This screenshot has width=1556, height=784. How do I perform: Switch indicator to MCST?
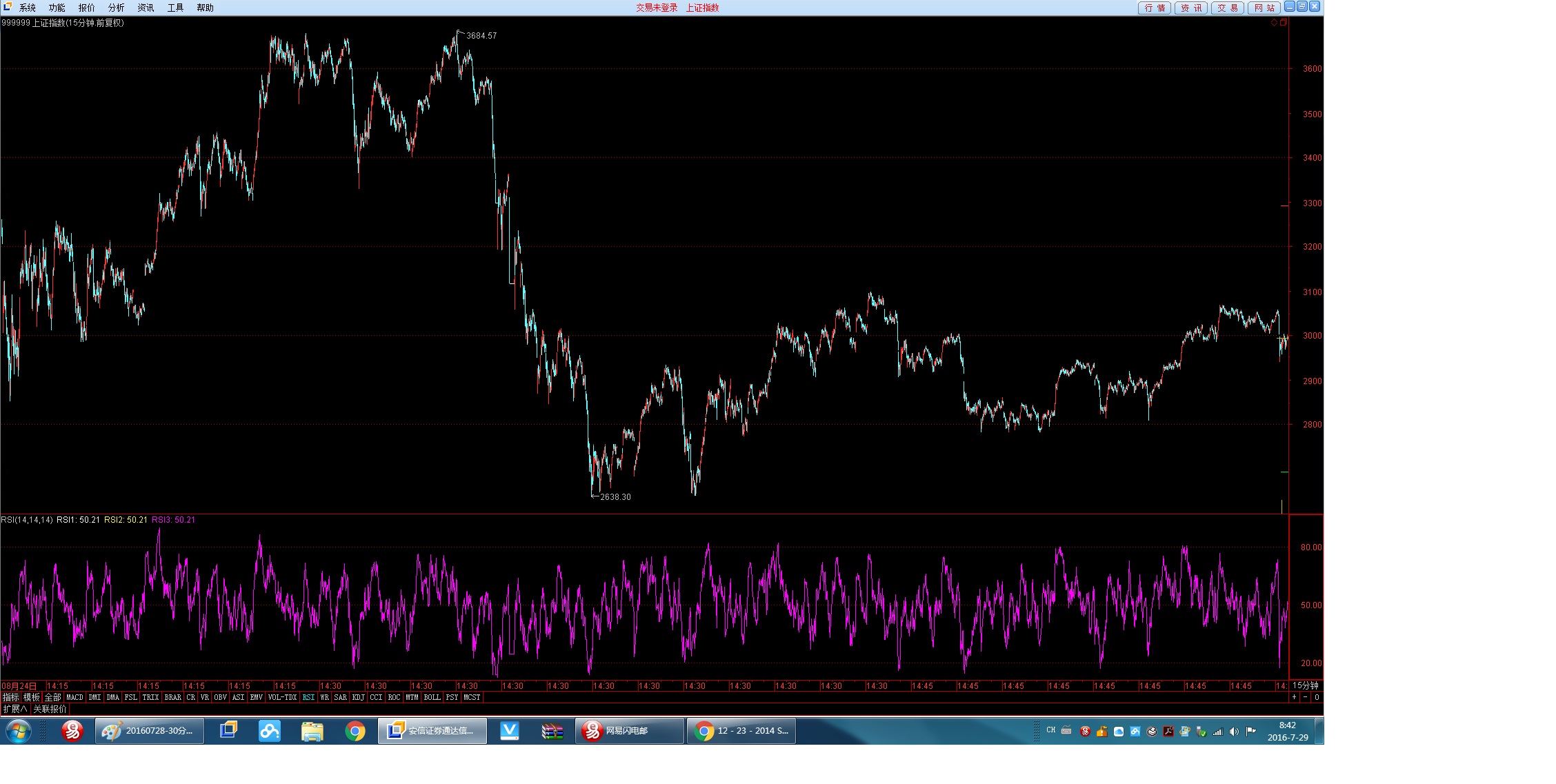pos(472,697)
